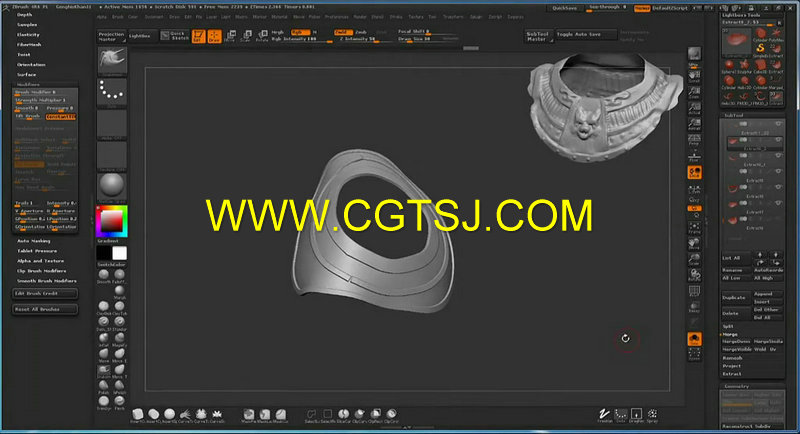This screenshot has width=800, height=434.
Task: Click the Move view icon on right shelf
Action: 694,244
